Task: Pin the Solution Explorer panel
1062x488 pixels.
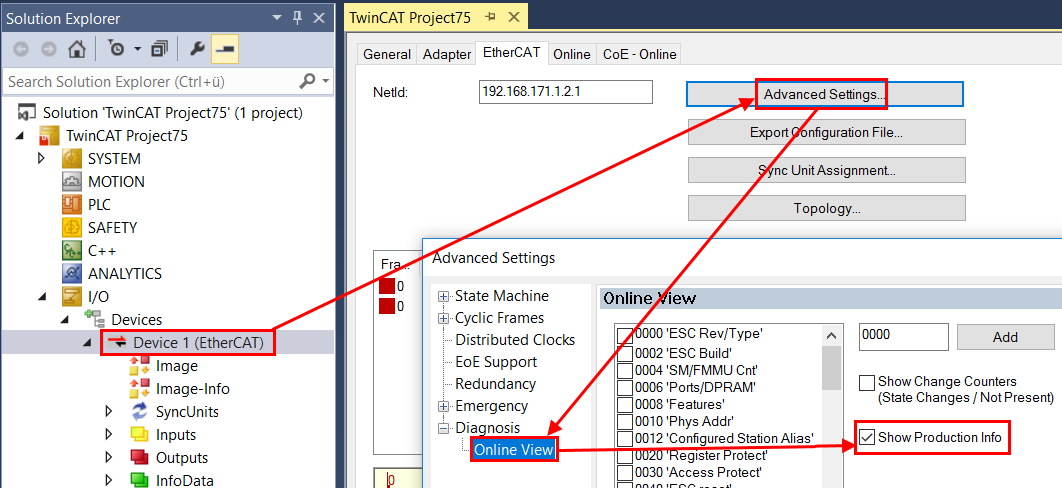Action: pos(297,18)
